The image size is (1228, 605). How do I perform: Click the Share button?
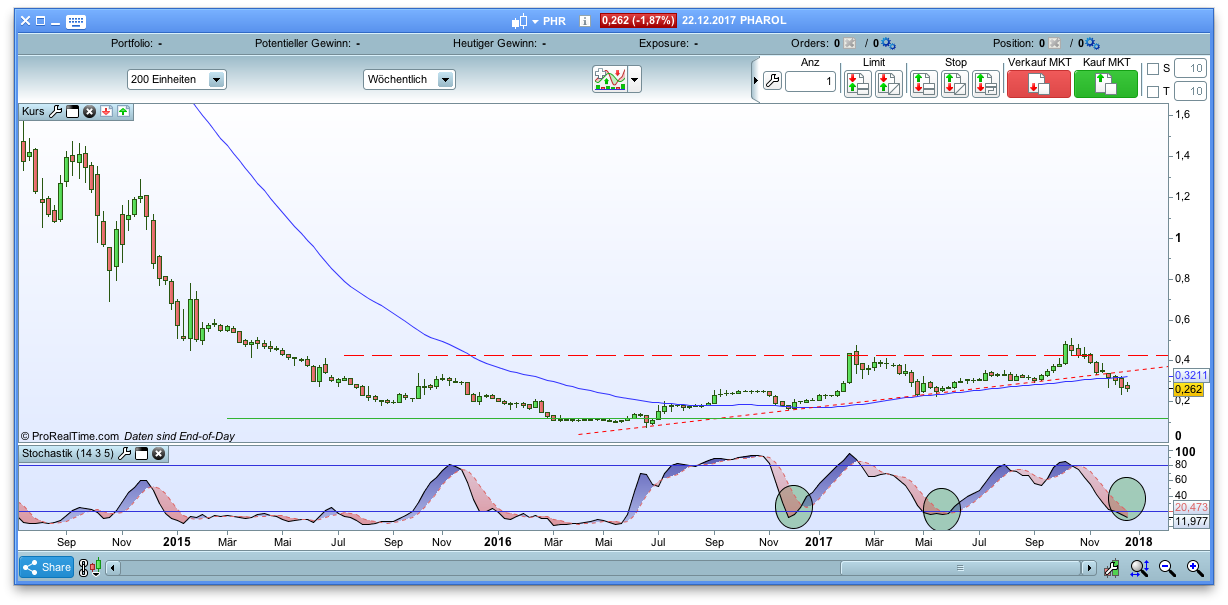point(46,568)
